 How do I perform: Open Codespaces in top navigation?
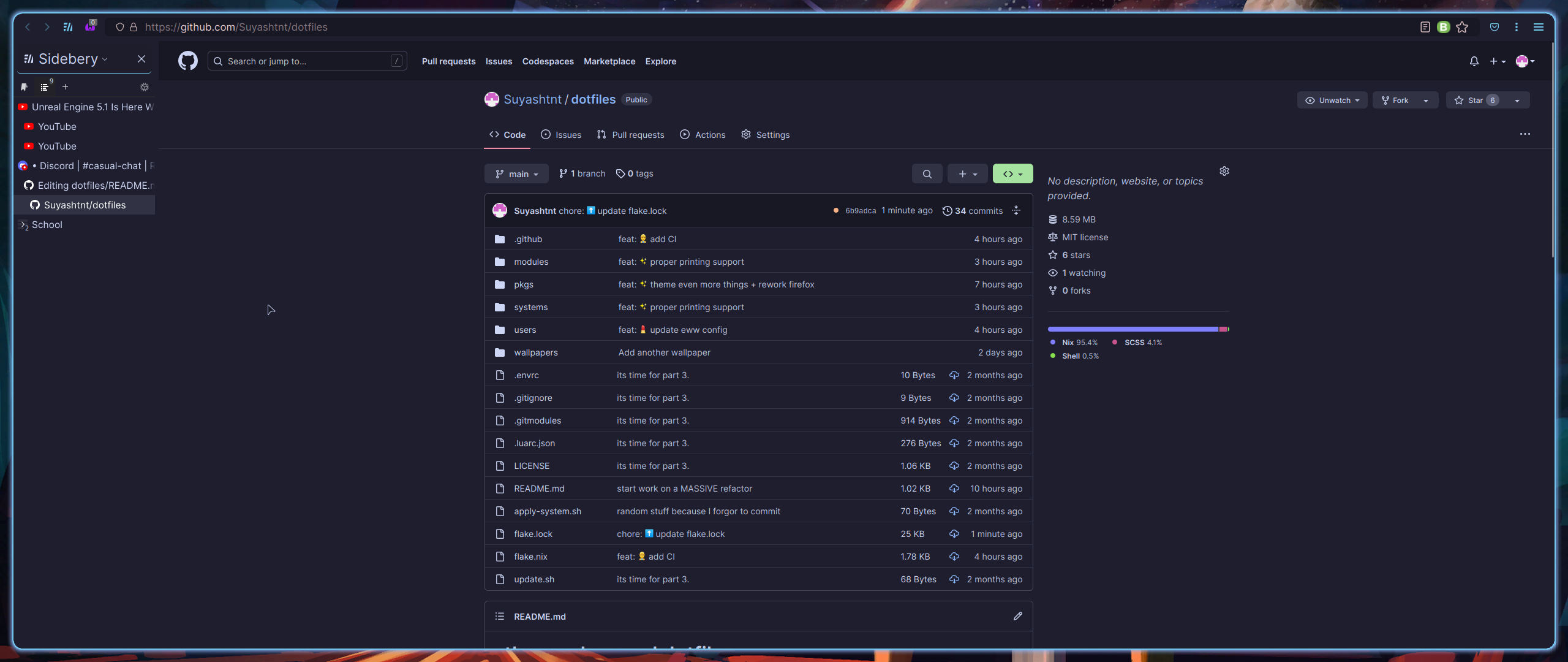pos(548,61)
